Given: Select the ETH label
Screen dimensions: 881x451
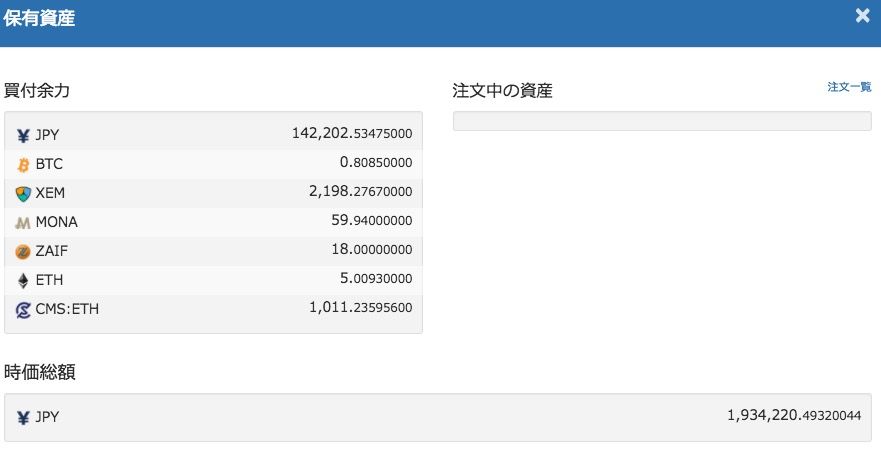Looking at the screenshot, I should [49, 280].
